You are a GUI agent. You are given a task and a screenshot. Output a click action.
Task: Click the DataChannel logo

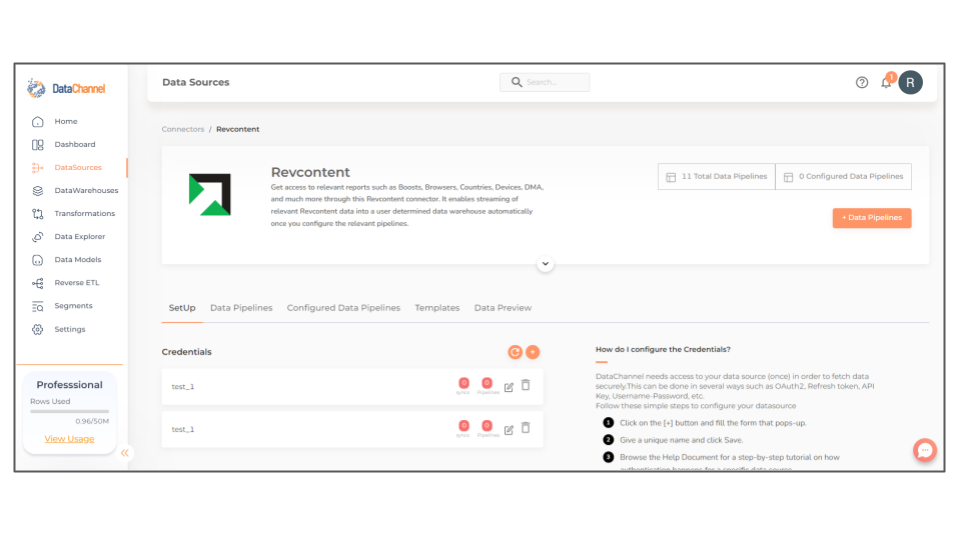(66, 88)
